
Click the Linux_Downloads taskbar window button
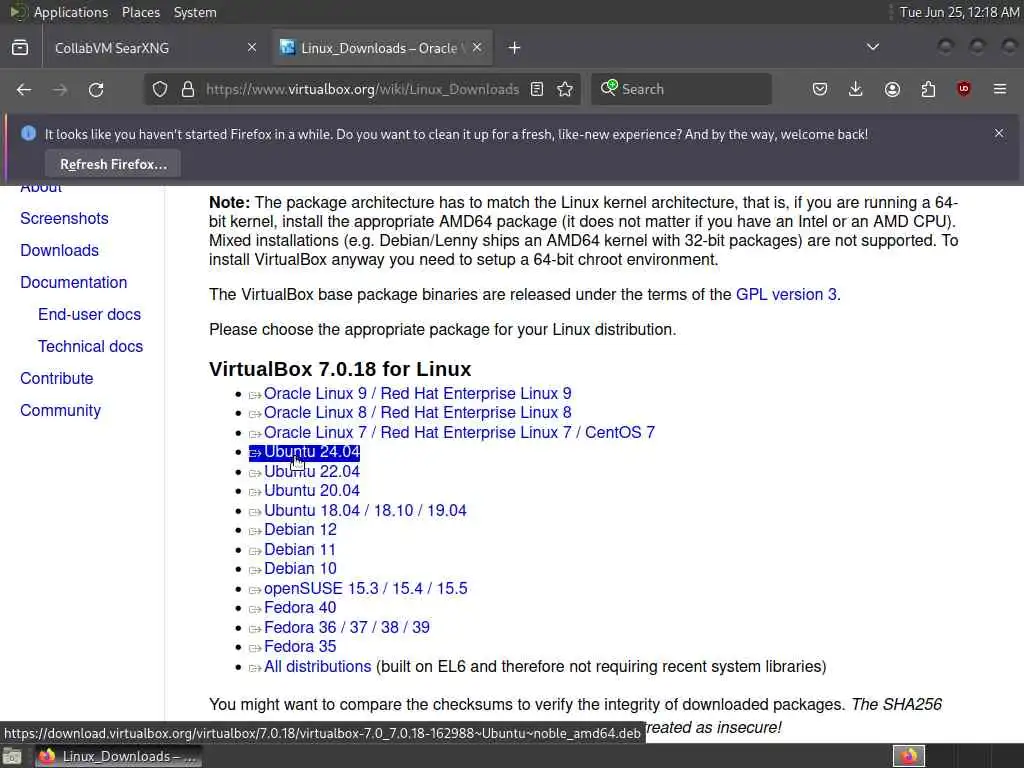tap(118, 756)
